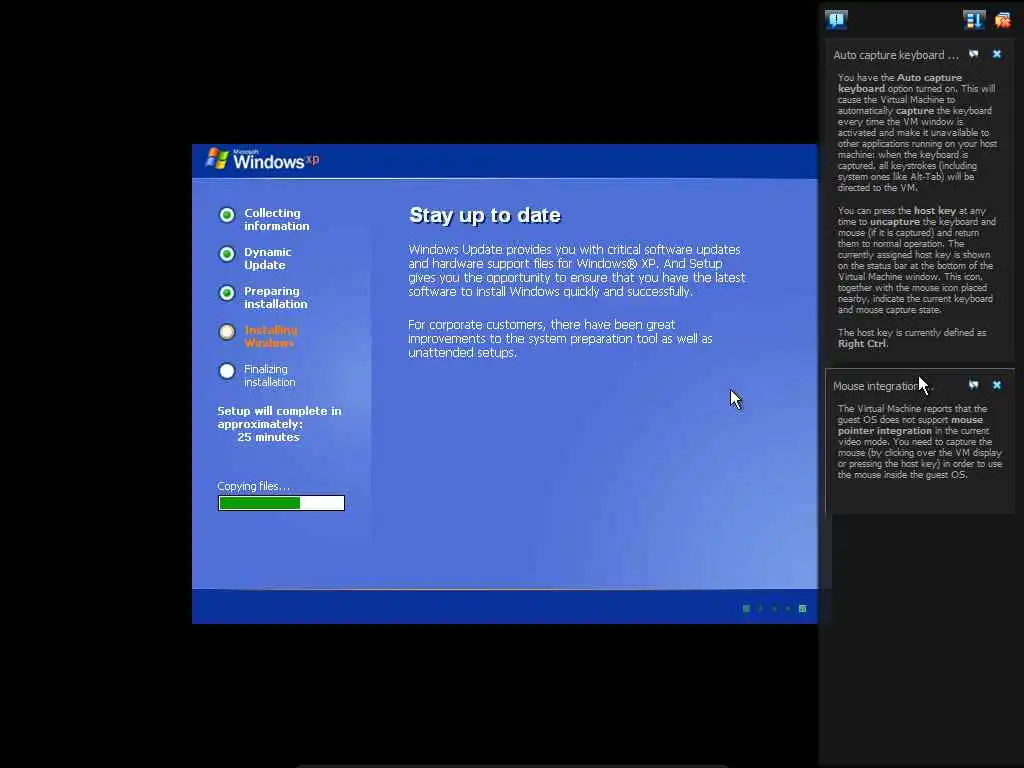Image resolution: width=1024 pixels, height=768 pixels.
Task: Click the Auto capture keyboard notification title
Action: (x=895, y=56)
